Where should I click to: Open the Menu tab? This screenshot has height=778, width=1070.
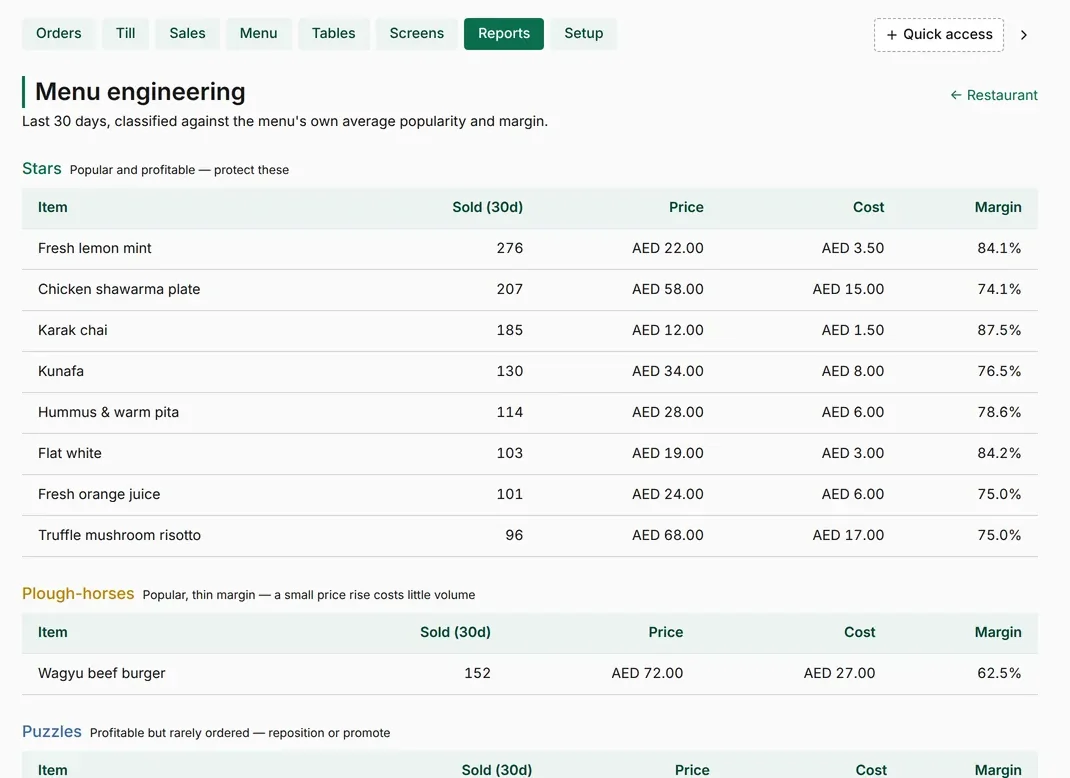(259, 33)
